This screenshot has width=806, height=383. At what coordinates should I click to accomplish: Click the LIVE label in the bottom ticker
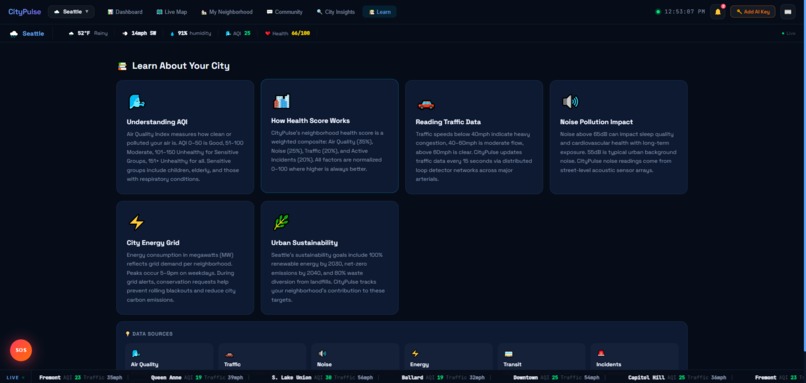coord(12,377)
